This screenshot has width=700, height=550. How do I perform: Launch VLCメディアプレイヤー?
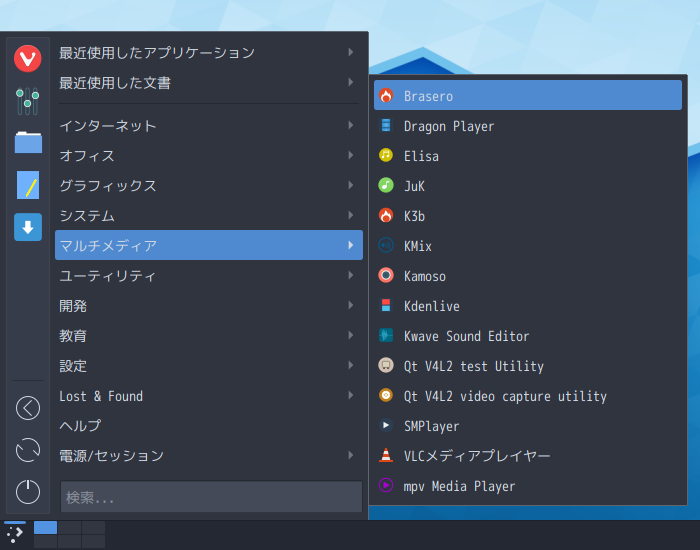pyautogui.click(x=528, y=455)
